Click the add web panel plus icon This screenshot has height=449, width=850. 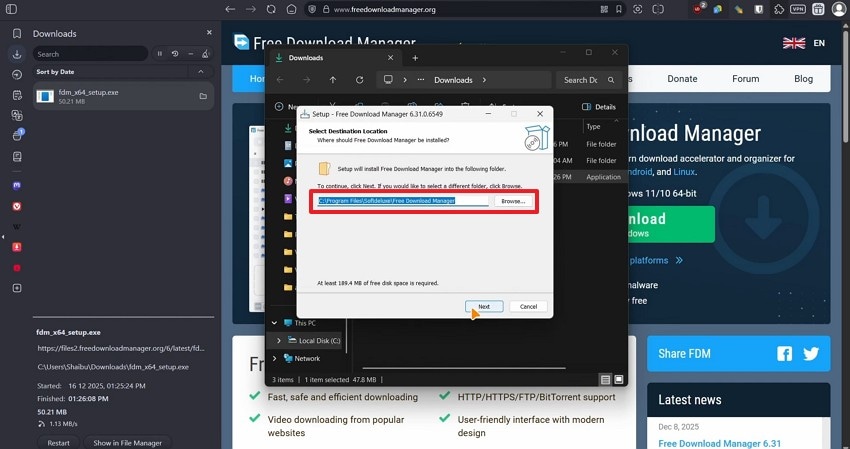pyautogui.click(x=17, y=288)
